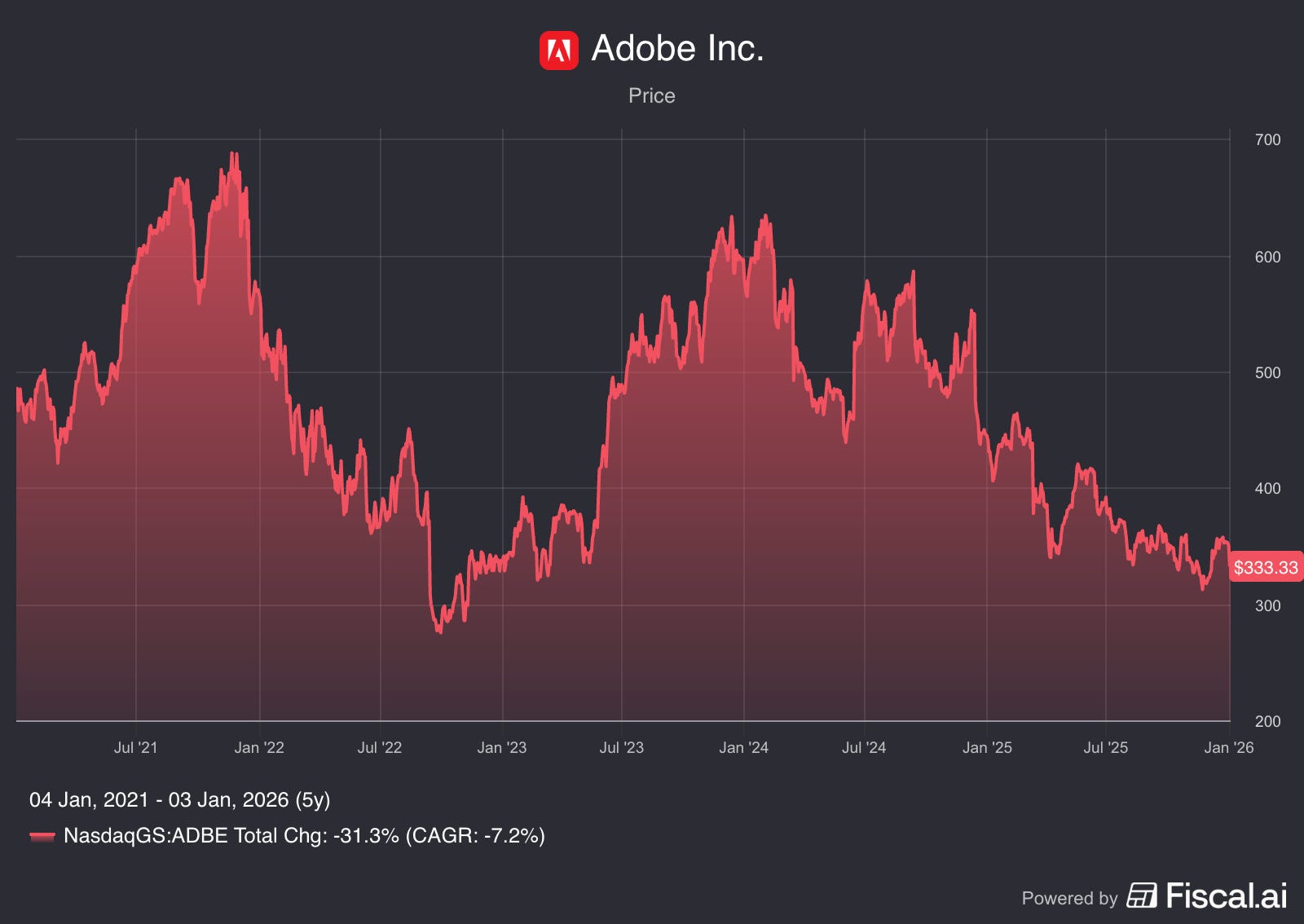The image size is (1304, 924).
Task: Select the Jul '23 axis label
Action: pos(622,747)
